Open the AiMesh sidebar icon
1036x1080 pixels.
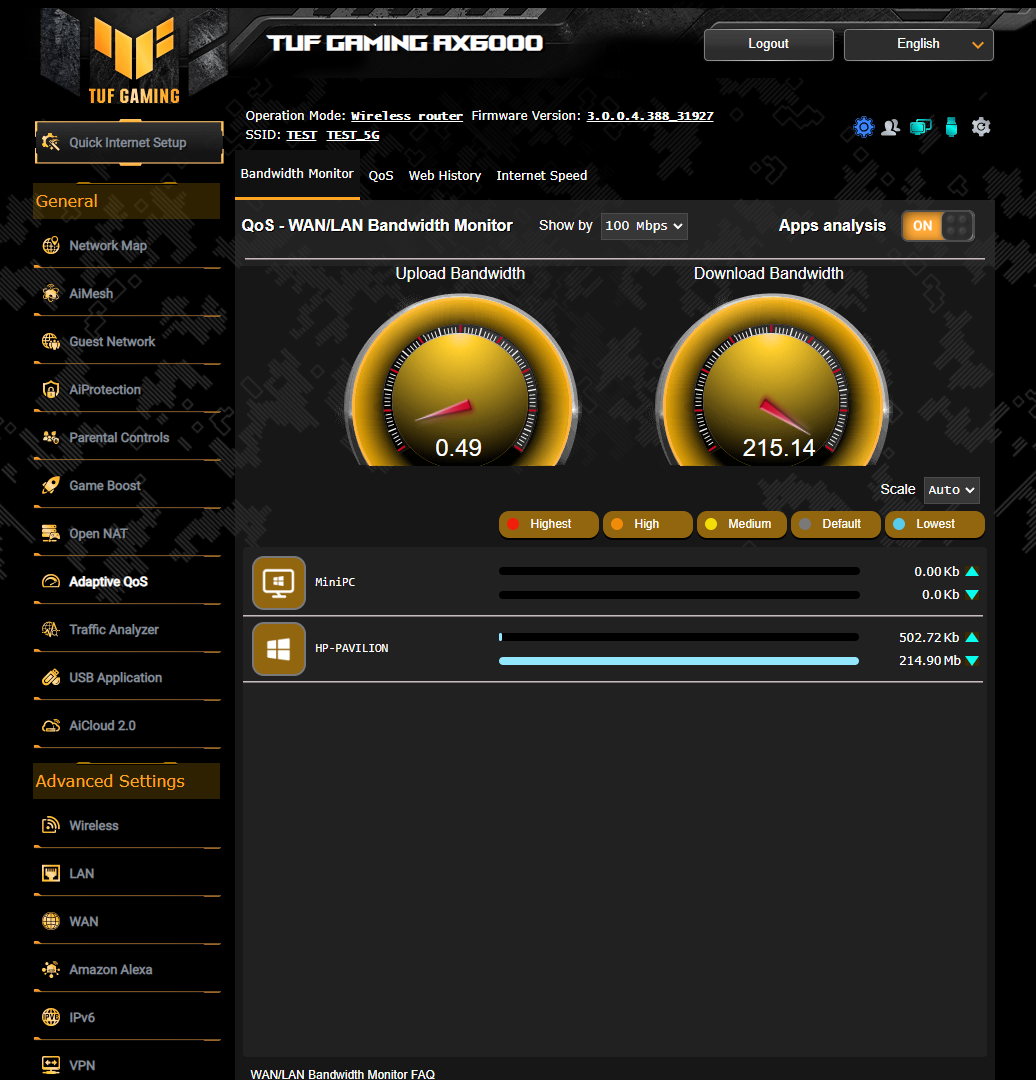pyautogui.click(x=51, y=293)
